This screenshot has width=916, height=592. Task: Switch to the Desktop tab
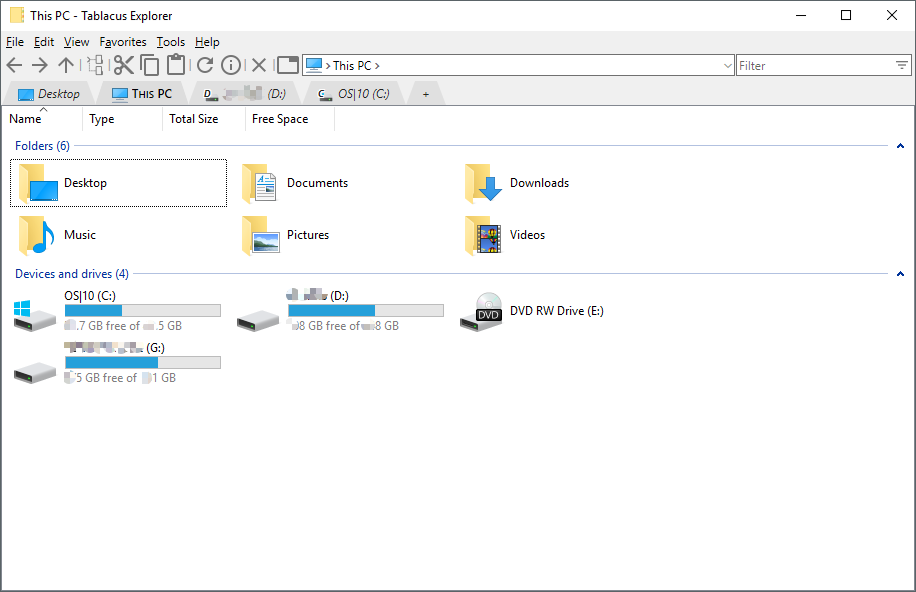[x=48, y=94]
